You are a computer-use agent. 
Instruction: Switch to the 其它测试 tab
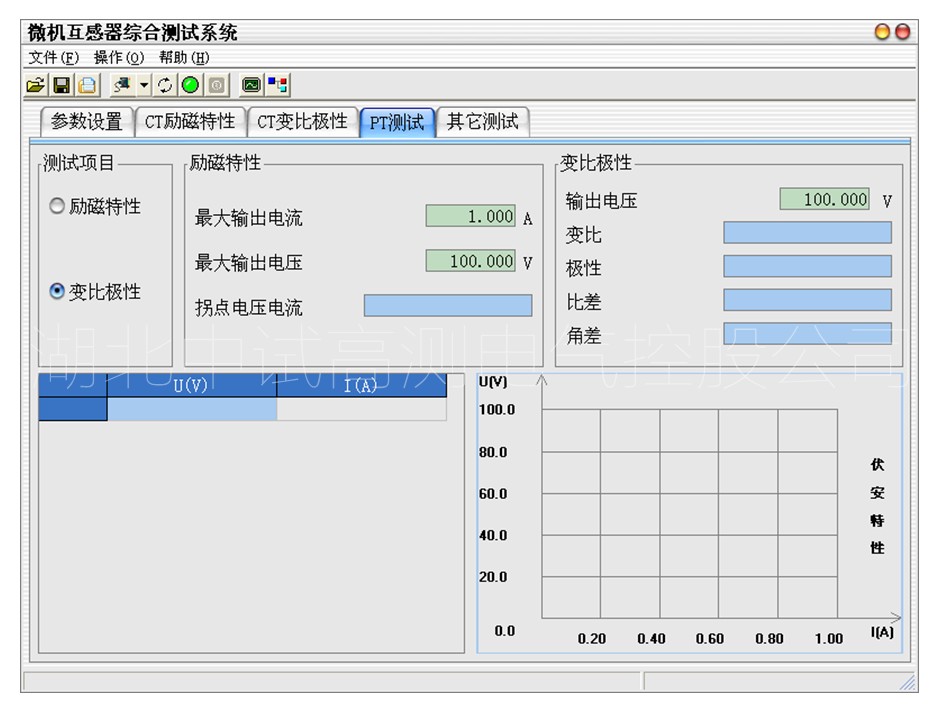point(482,122)
